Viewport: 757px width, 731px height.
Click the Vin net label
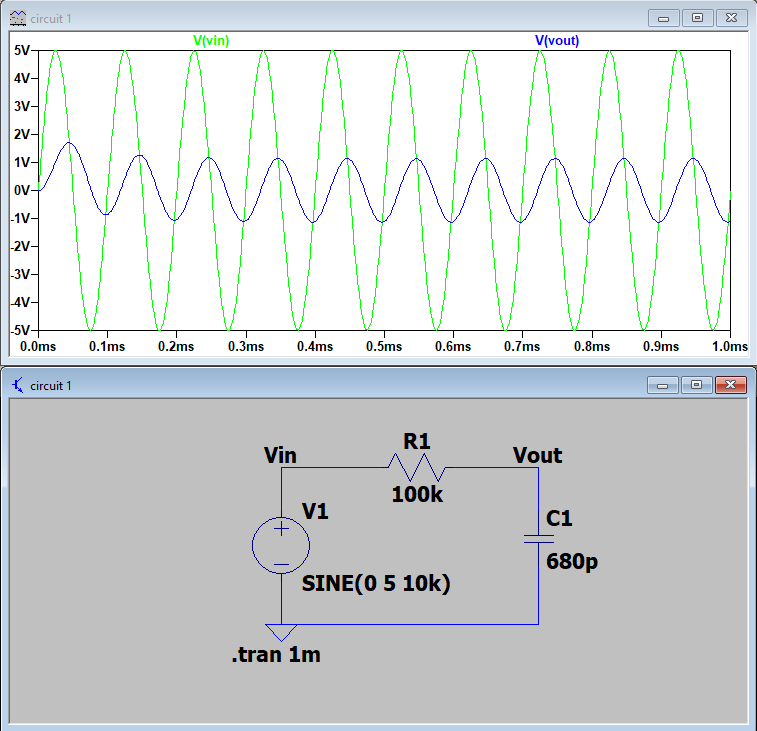click(280, 455)
